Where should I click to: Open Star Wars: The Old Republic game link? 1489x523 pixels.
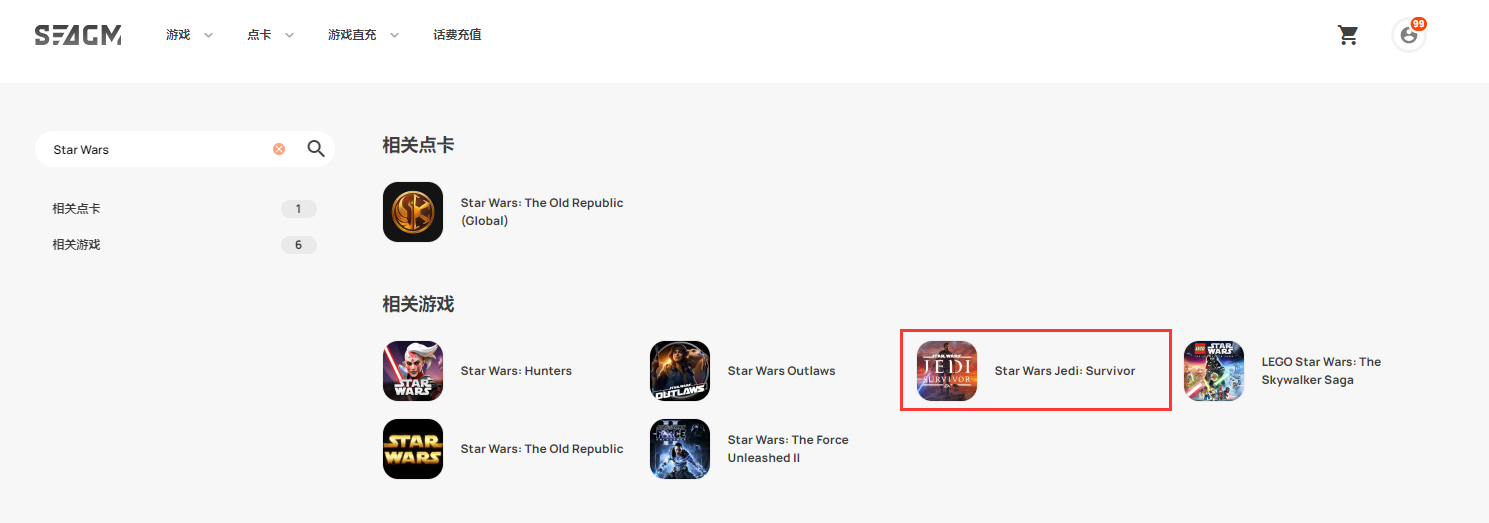coord(542,449)
